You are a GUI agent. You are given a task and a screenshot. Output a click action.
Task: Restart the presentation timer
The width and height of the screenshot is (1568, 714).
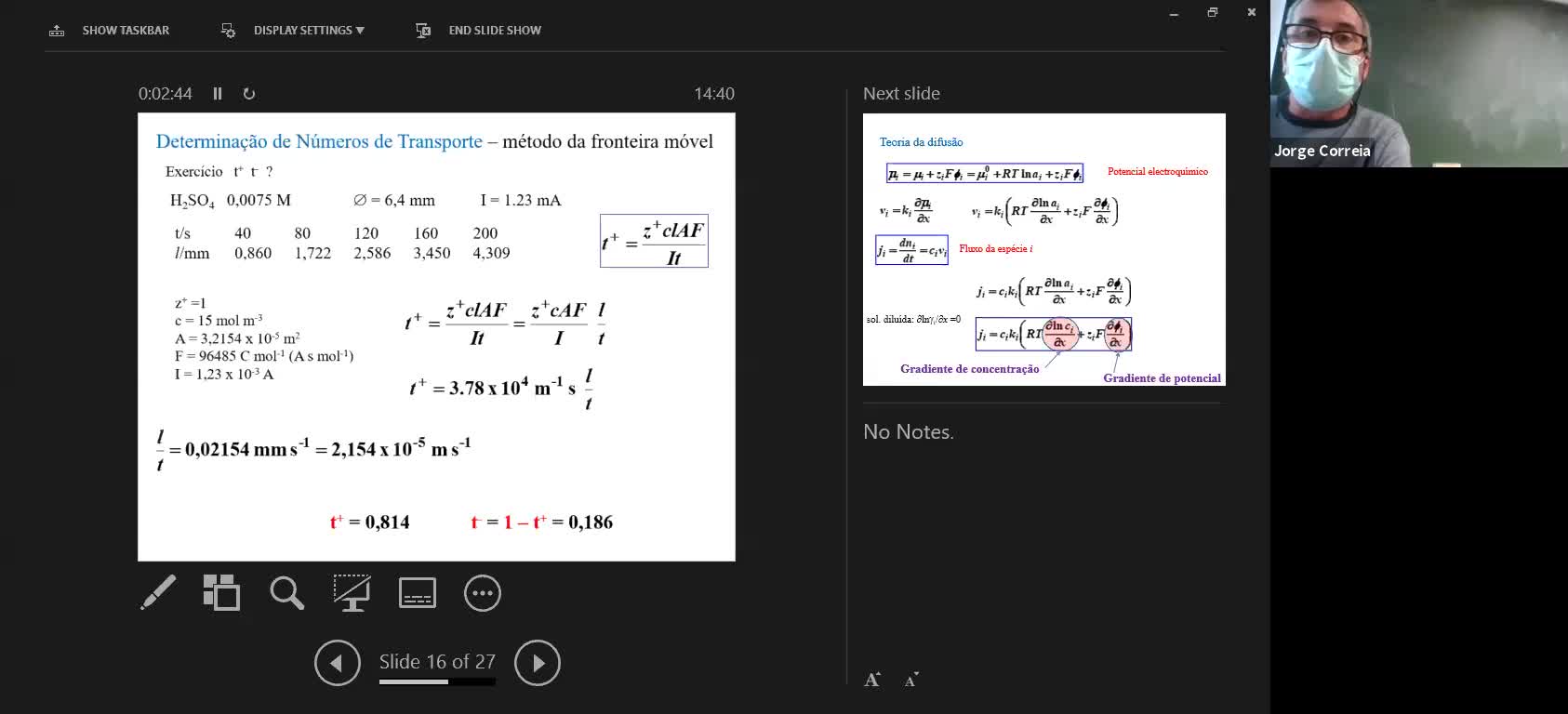tap(248, 94)
